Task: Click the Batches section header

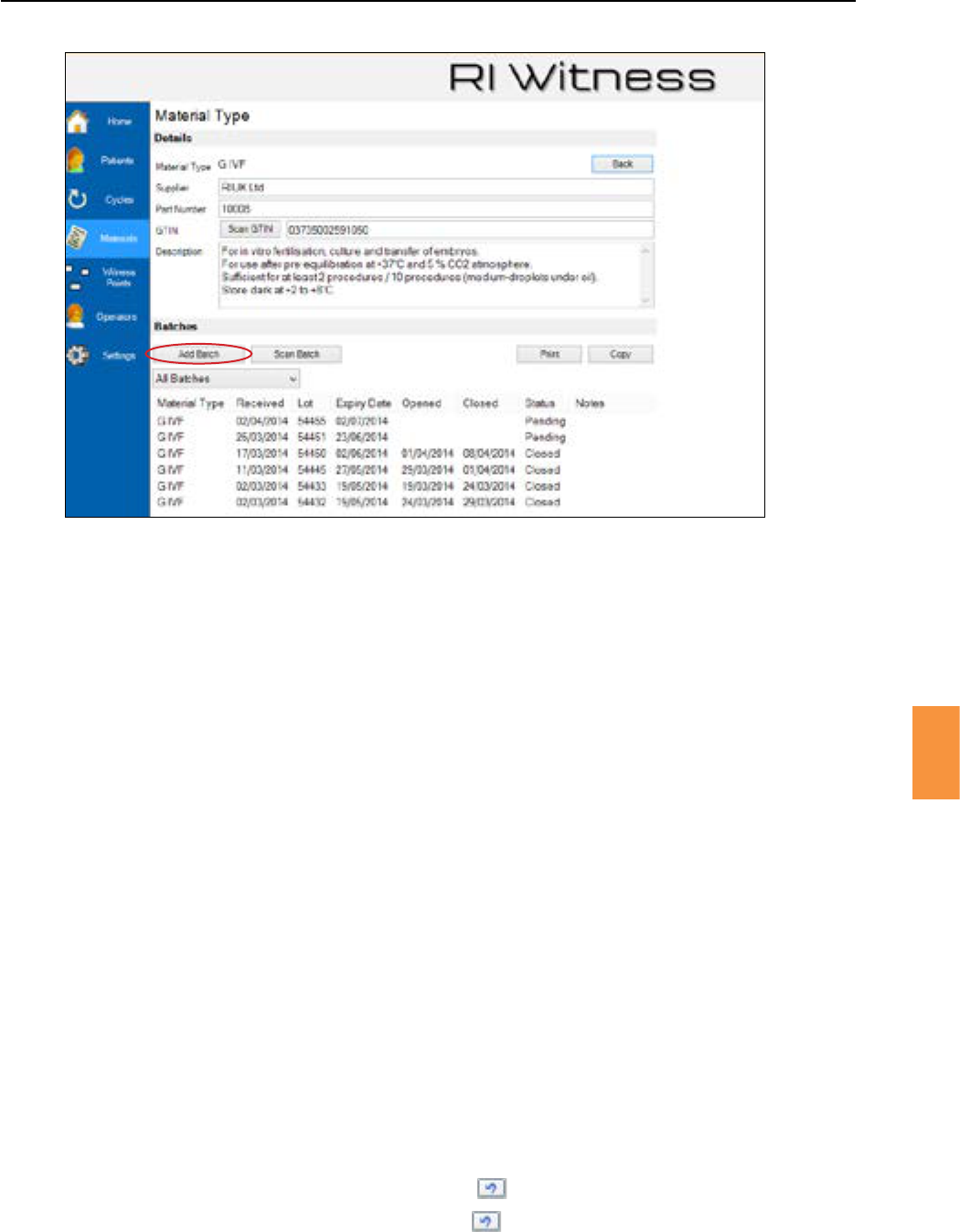Action: pos(176,327)
